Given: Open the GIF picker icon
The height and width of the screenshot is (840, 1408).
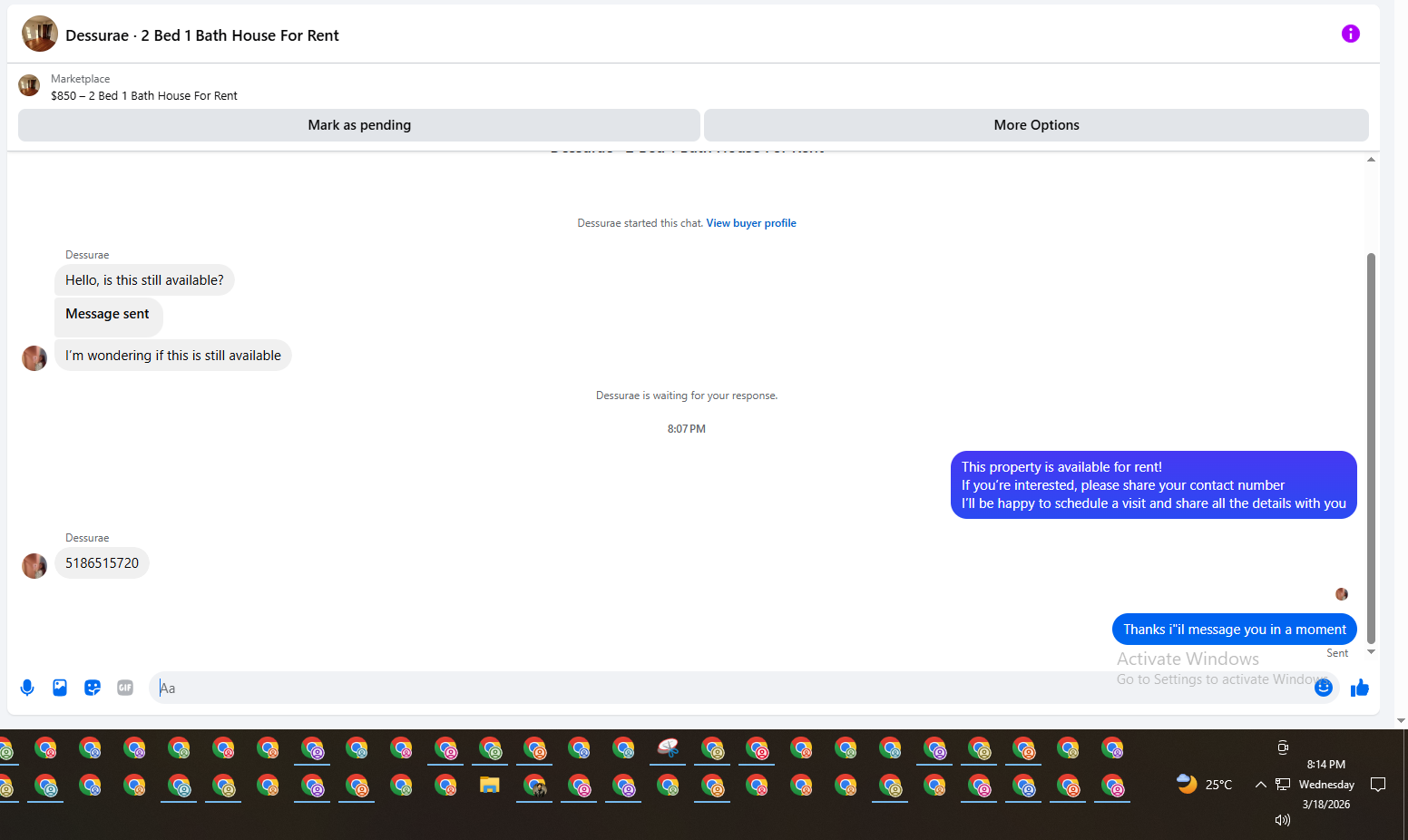Looking at the screenshot, I should click(125, 688).
